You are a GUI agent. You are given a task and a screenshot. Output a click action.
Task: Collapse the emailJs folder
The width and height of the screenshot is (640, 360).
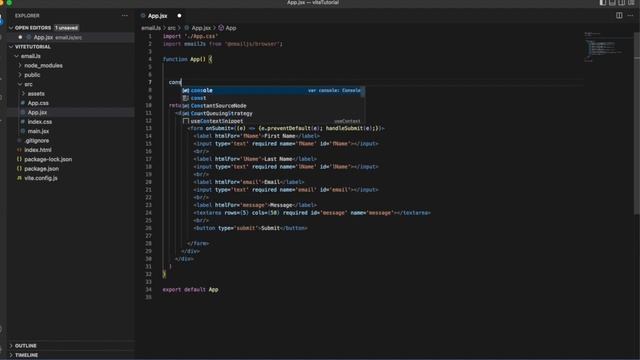[17, 56]
